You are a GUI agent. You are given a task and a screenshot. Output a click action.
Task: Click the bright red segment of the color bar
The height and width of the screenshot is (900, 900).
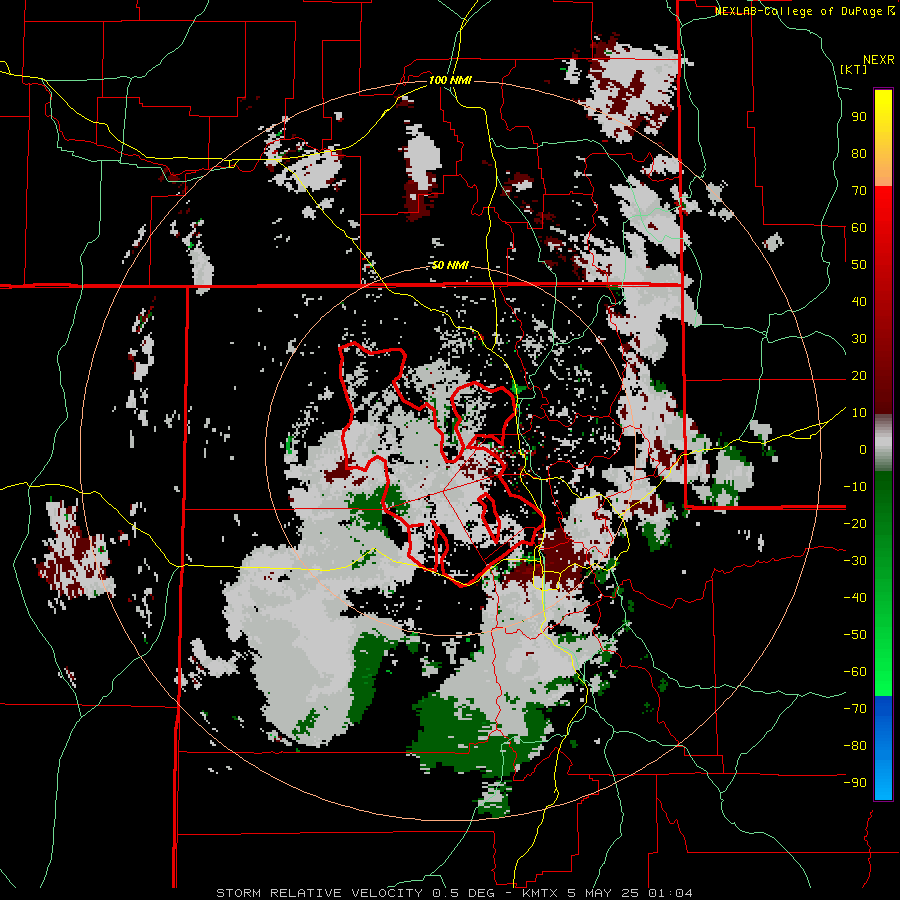[x=883, y=210]
